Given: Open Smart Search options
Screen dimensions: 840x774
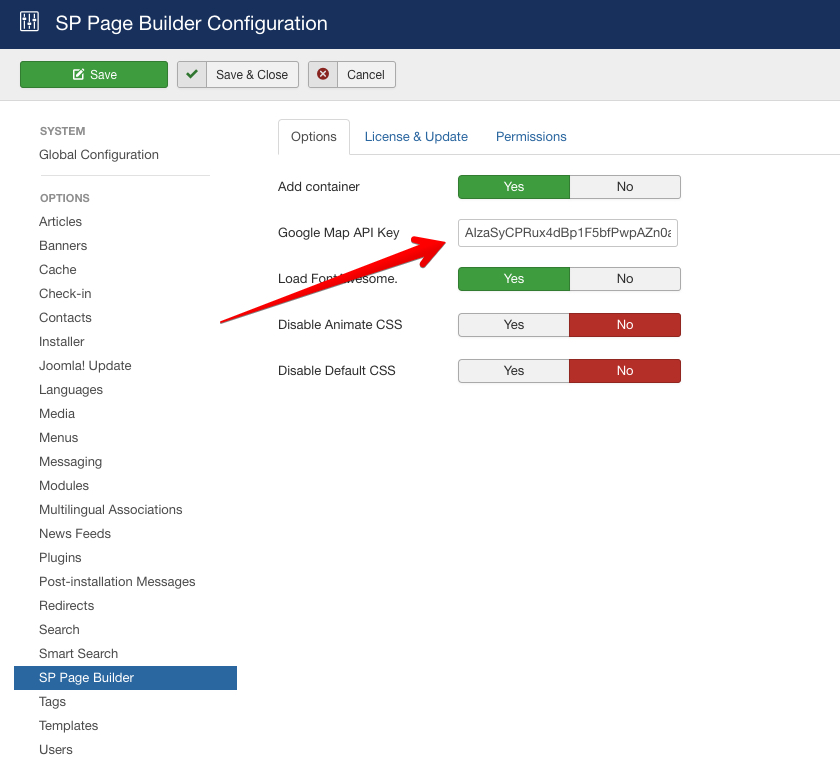Looking at the screenshot, I should 78,654.
